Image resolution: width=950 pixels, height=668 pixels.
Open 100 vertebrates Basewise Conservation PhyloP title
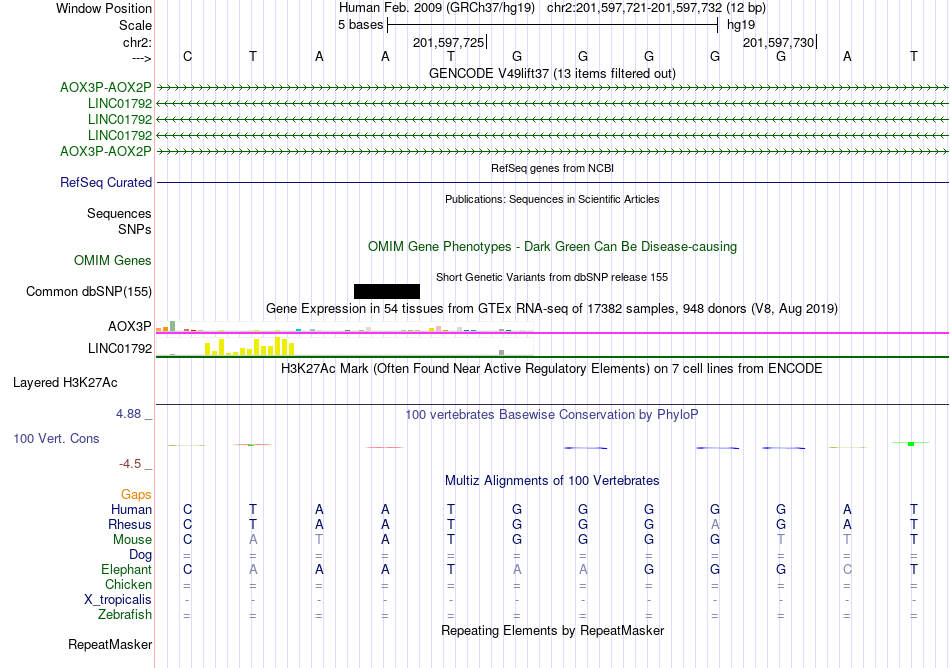point(552,414)
